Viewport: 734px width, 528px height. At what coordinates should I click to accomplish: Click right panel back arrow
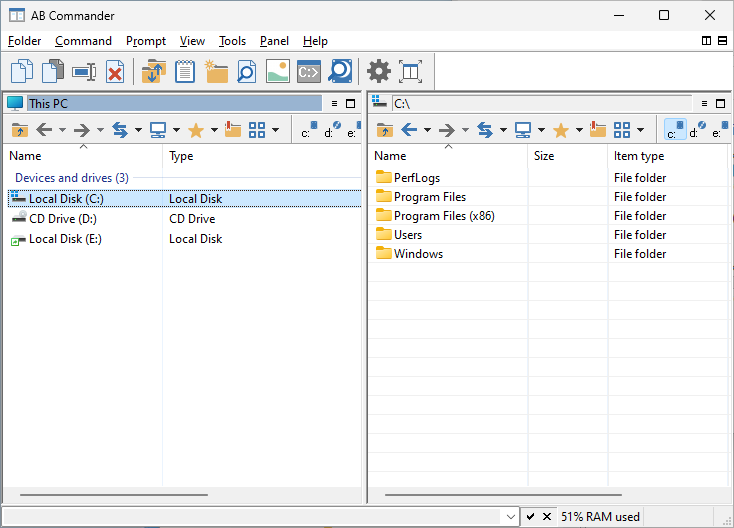[x=410, y=130]
